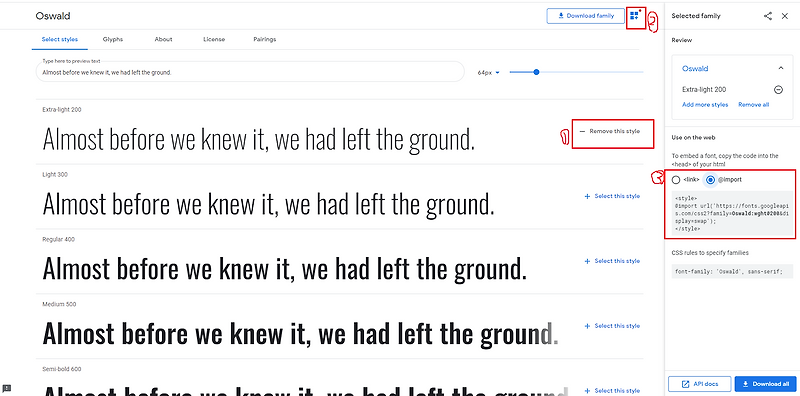Click the 'Use on the web' heading
Image resolution: width=800 pixels, height=396 pixels.
pos(693,138)
